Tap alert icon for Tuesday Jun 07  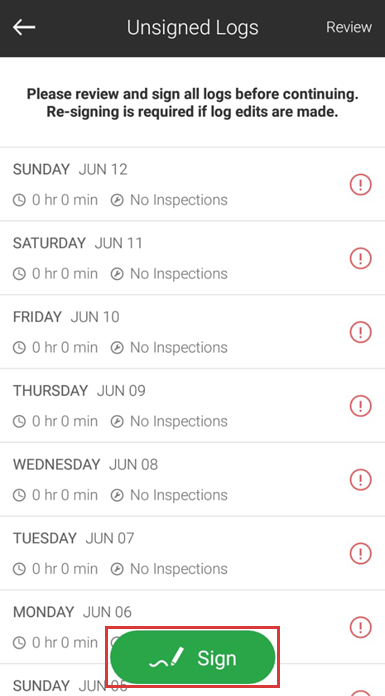click(x=361, y=553)
